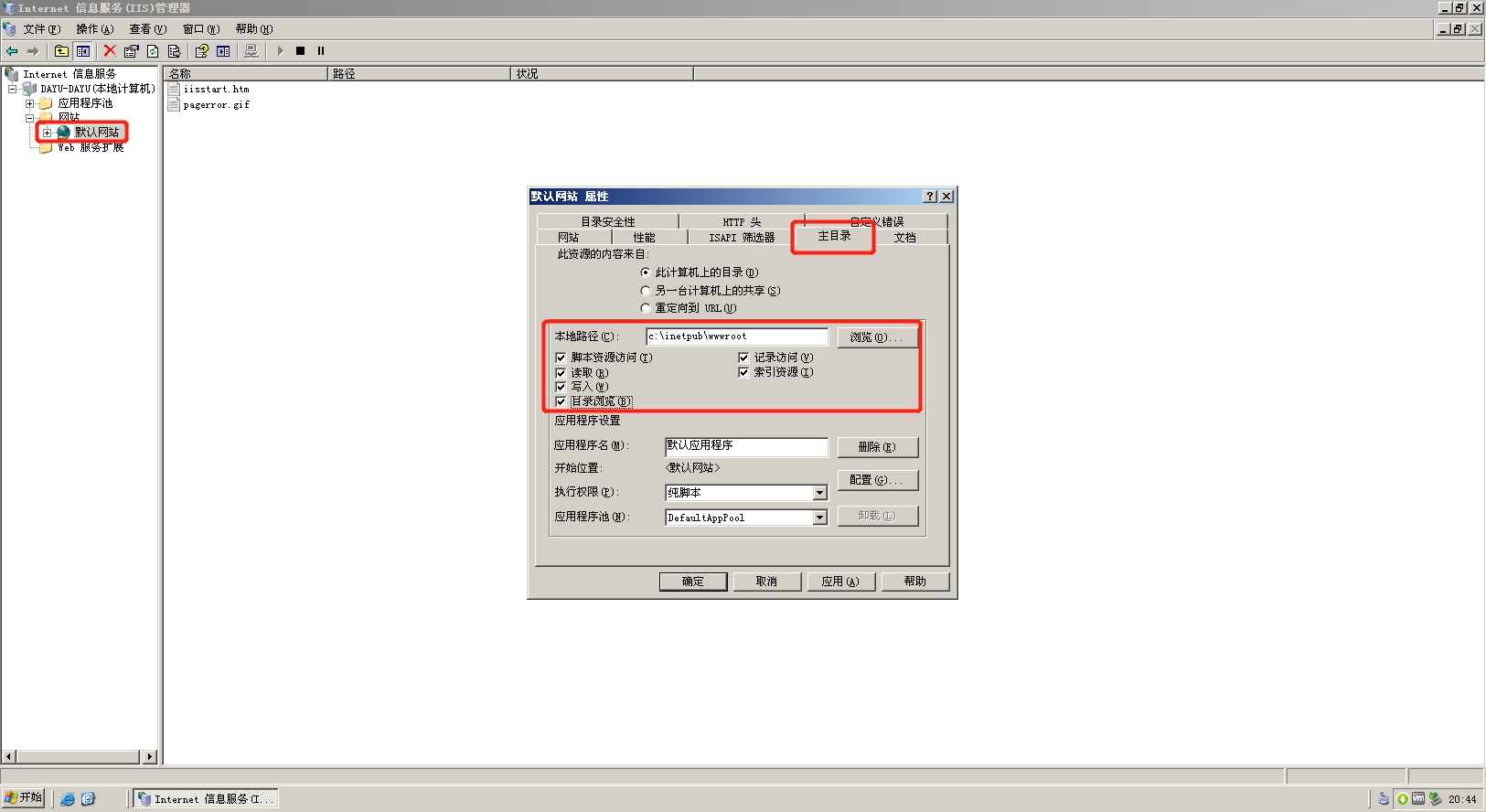Select 另一台计算机上的共享 radio button
This screenshot has width=1486, height=812.
point(646,291)
